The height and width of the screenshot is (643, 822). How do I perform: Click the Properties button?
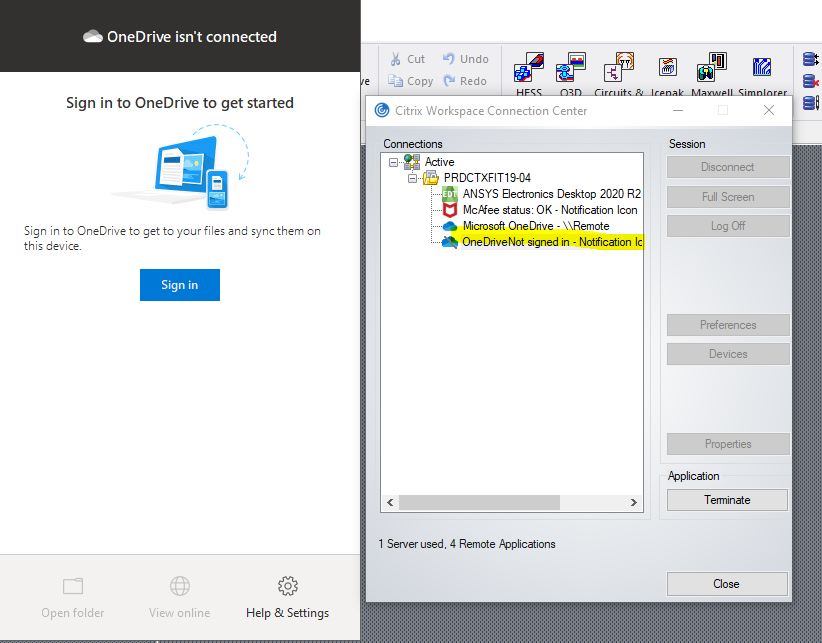(728, 444)
